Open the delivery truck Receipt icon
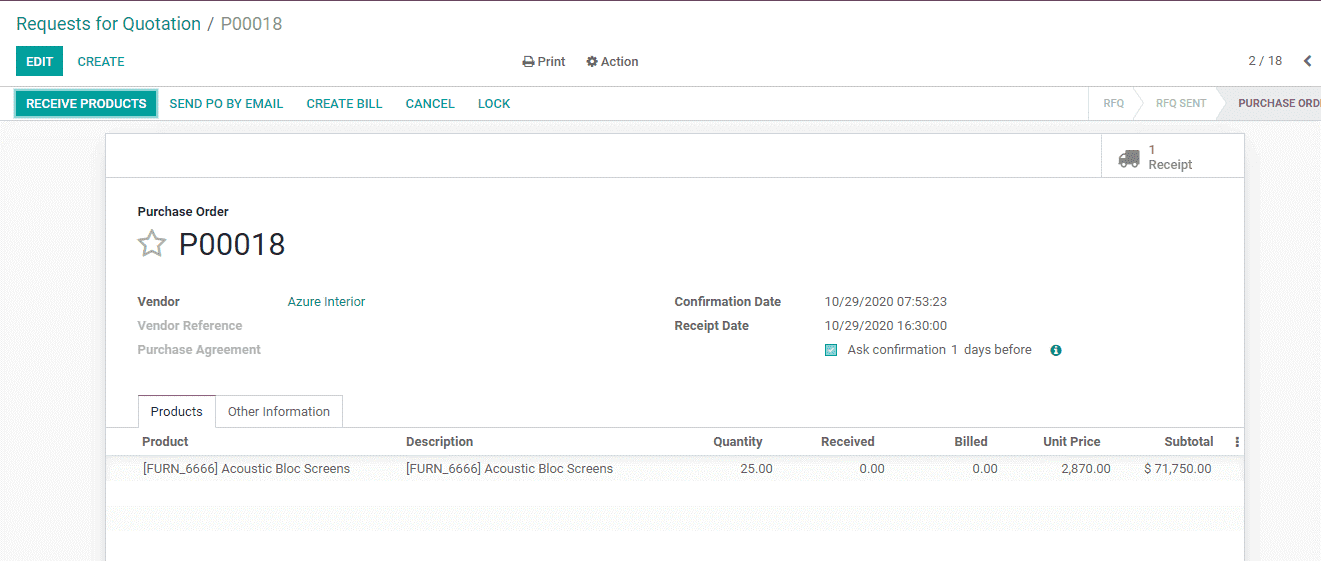This screenshot has height=561, width=1321. pyautogui.click(x=1129, y=158)
